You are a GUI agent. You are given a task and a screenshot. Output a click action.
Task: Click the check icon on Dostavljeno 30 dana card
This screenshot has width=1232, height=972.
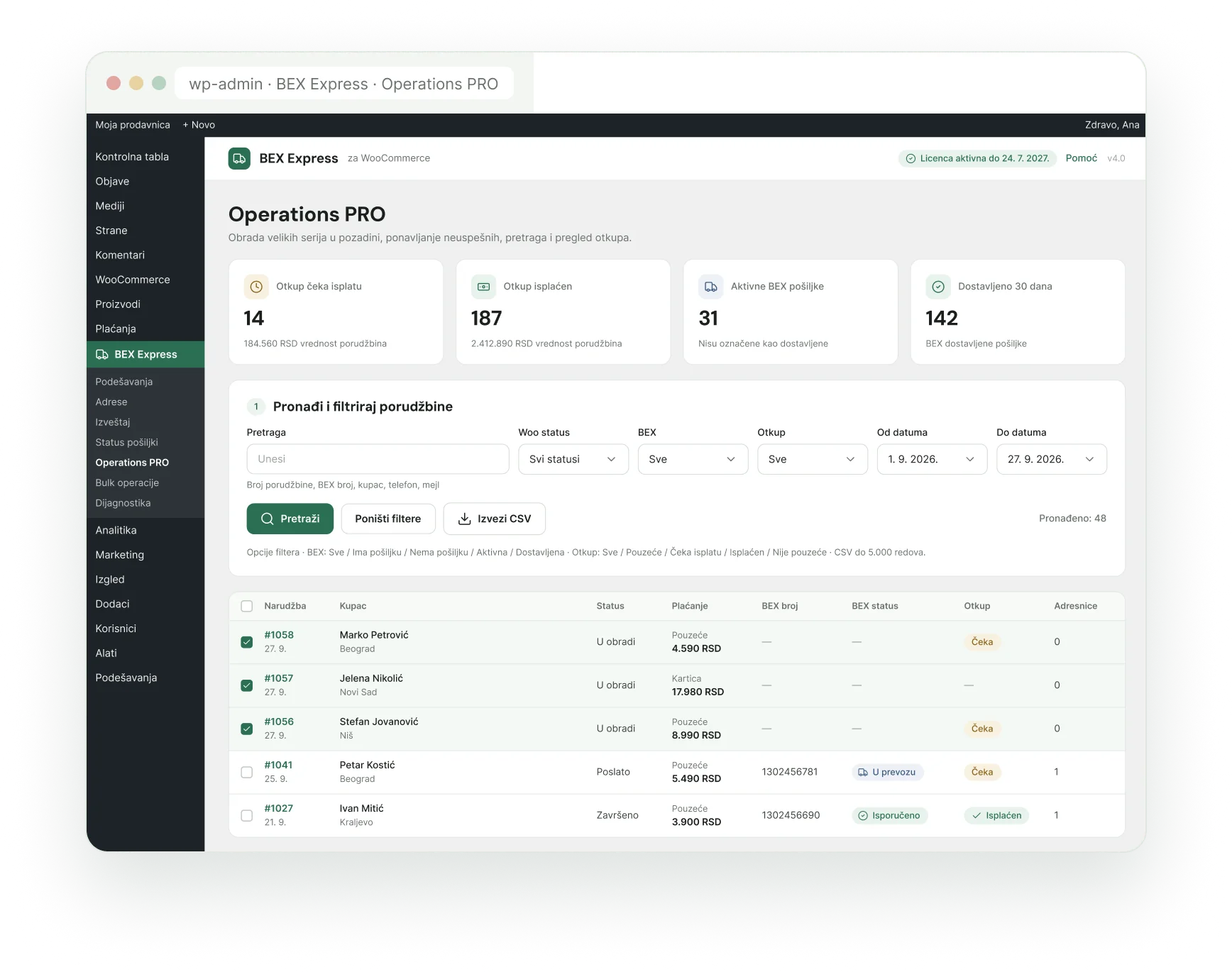coord(938,287)
